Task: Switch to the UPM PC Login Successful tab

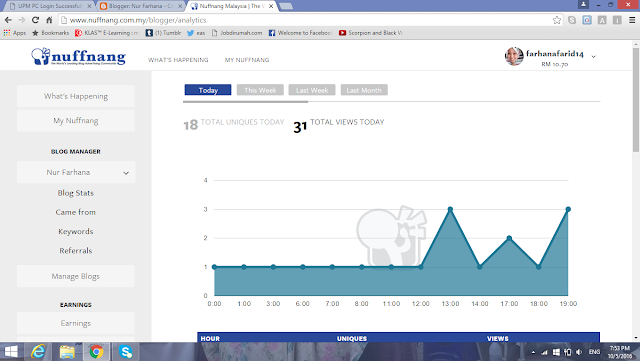Action: [x=49, y=6]
